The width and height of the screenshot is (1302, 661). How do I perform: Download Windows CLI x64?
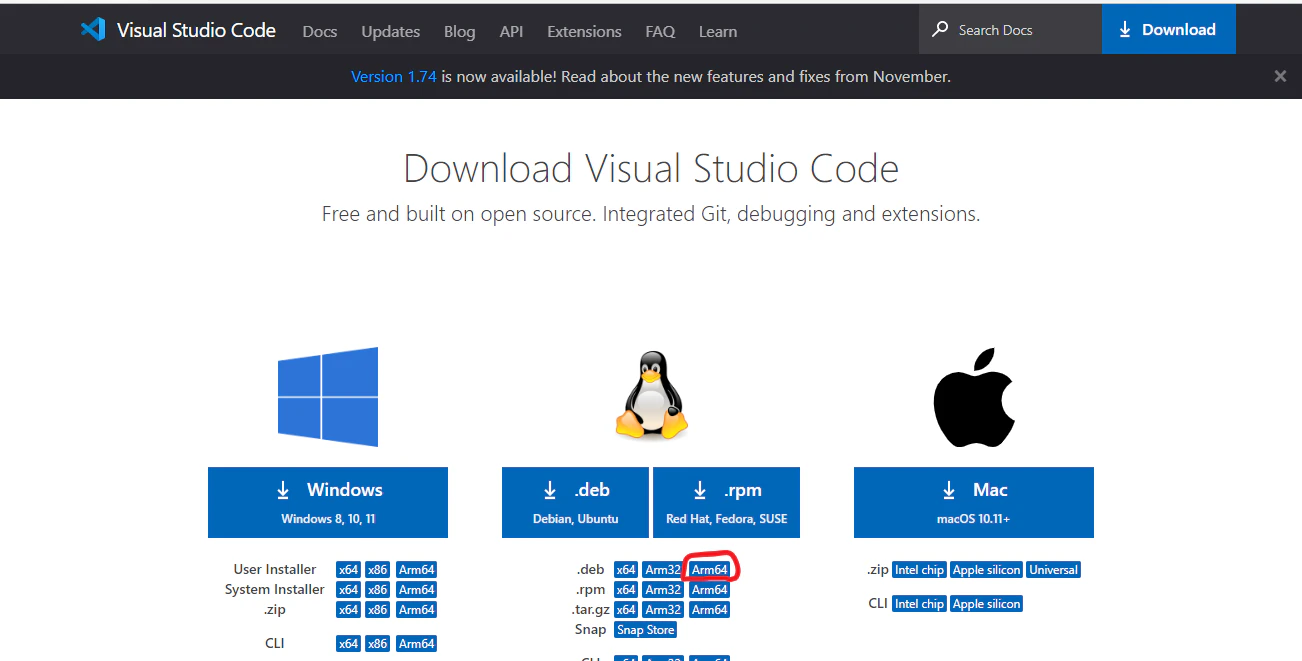click(x=348, y=644)
